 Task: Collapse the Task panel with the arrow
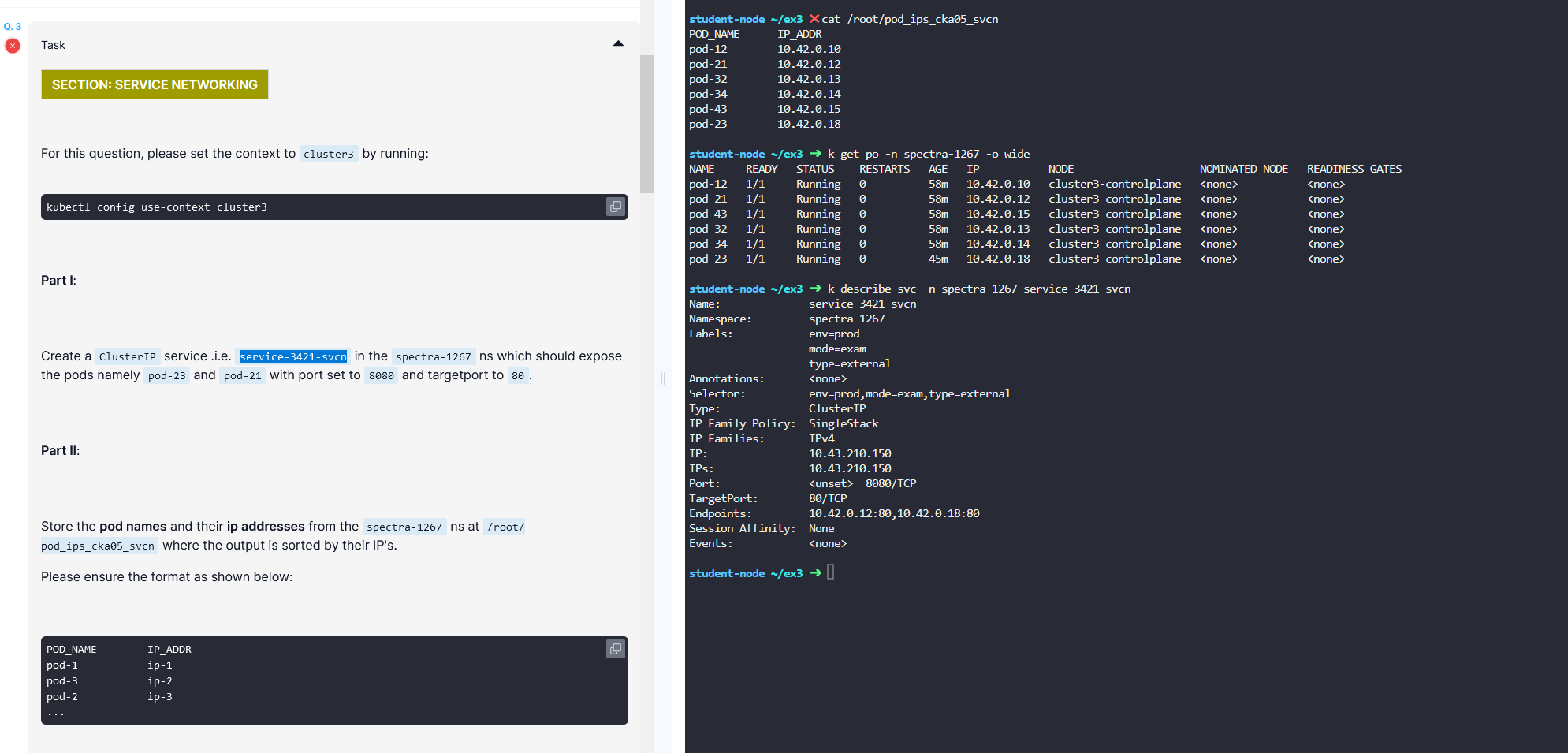(x=618, y=44)
